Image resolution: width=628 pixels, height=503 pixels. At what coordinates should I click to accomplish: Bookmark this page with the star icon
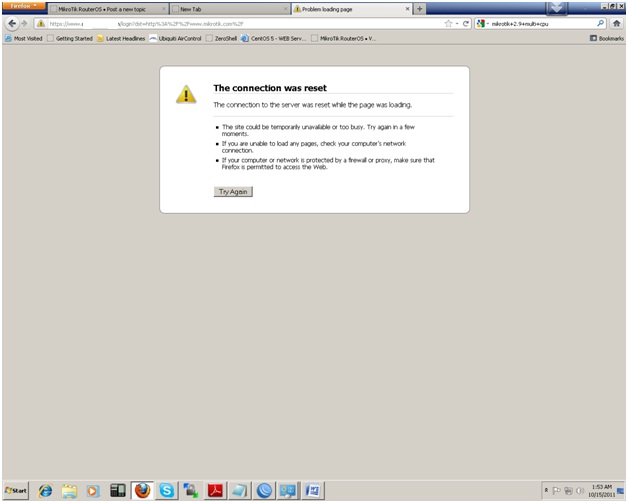pyautogui.click(x=448, y=24)
